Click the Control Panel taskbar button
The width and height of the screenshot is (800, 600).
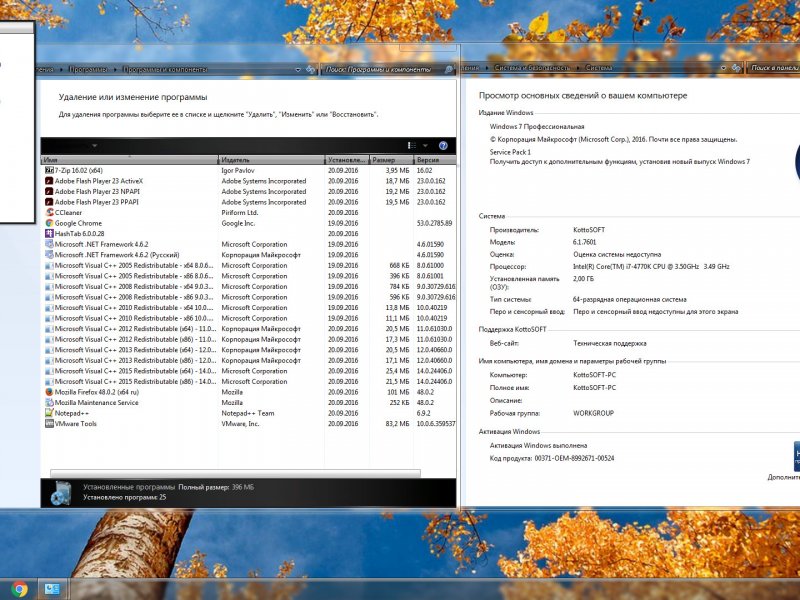[52, 589]
